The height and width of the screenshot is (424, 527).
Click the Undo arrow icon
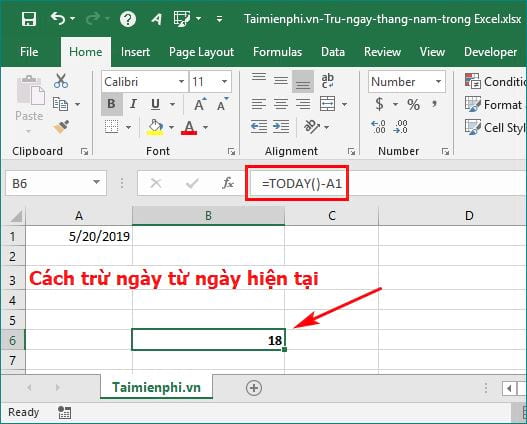58,18
